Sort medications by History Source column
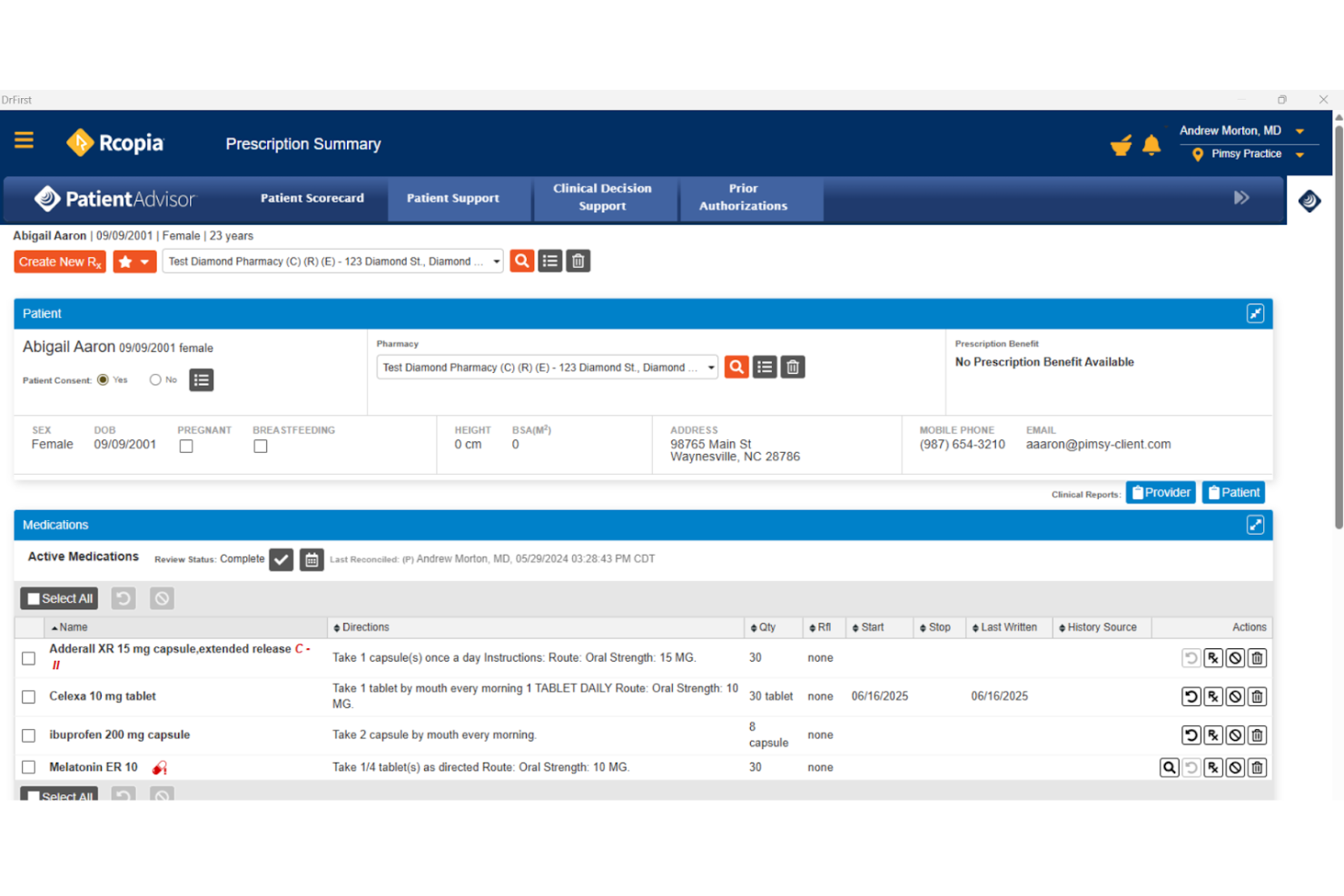 pyautogui.click(x=1098, y=627)
